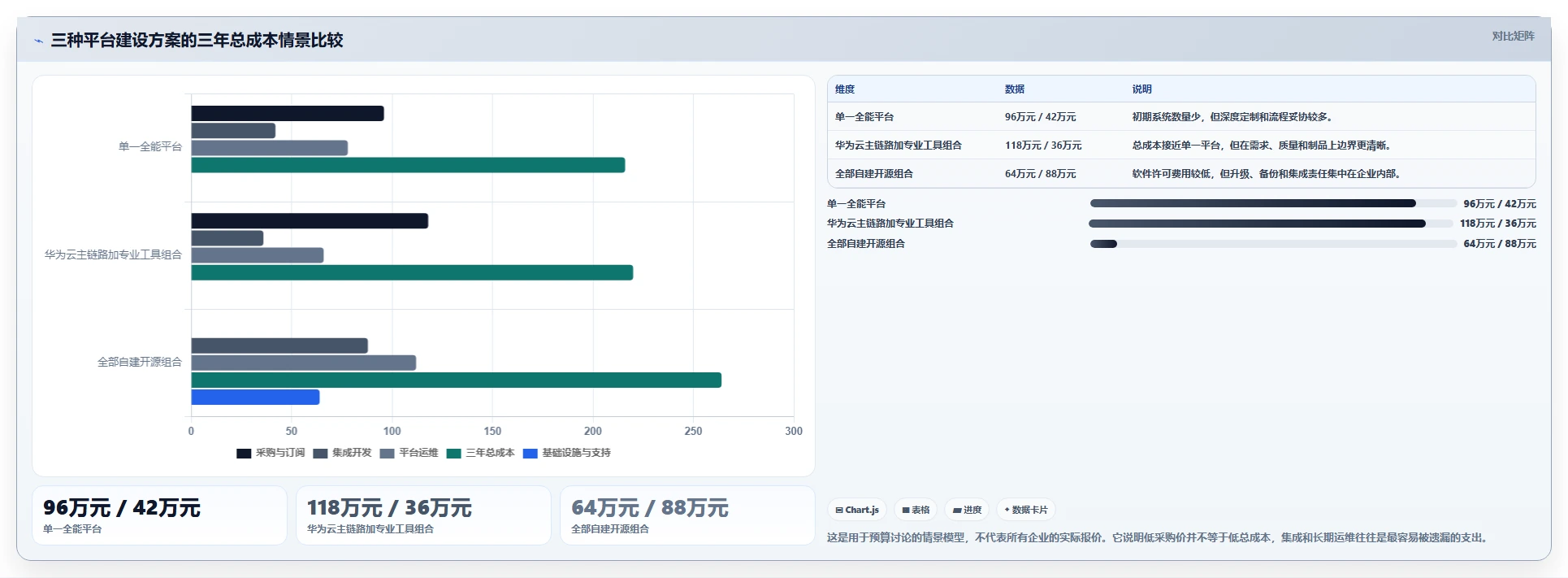Click the 数据卡片 tag chip
This screenshot has height=578, width=1568.
pos(1026,510)
